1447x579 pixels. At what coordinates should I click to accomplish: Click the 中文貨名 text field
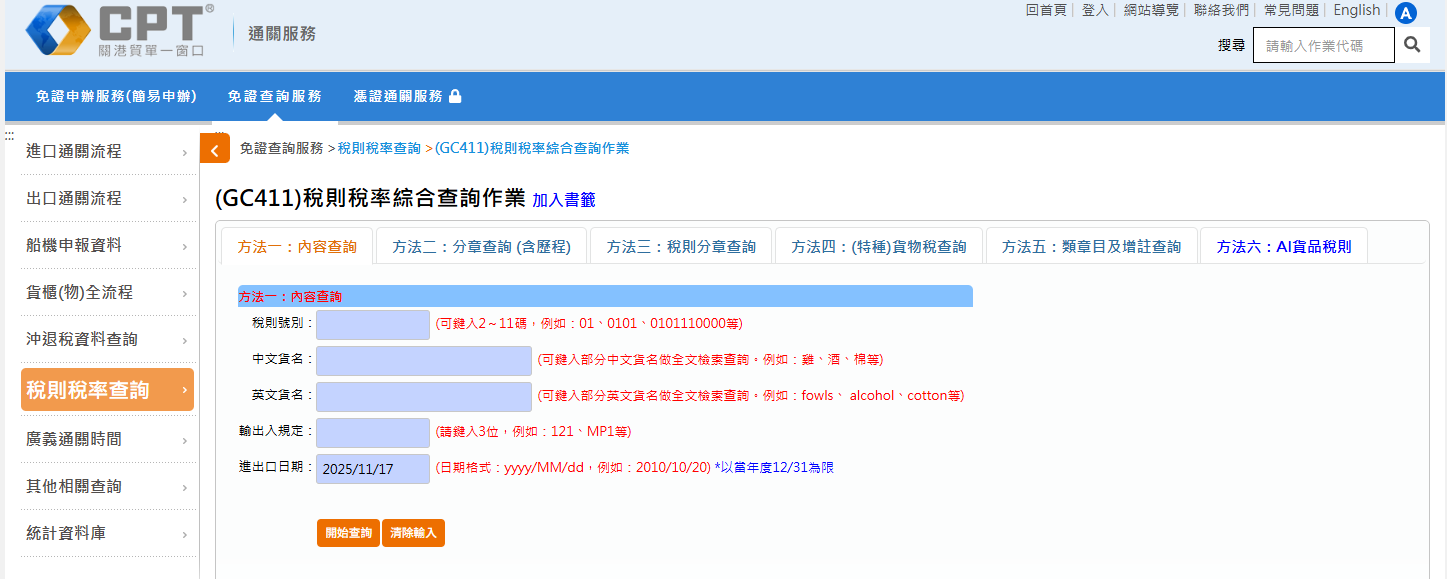pyautogui.click(x=424, y=360)
